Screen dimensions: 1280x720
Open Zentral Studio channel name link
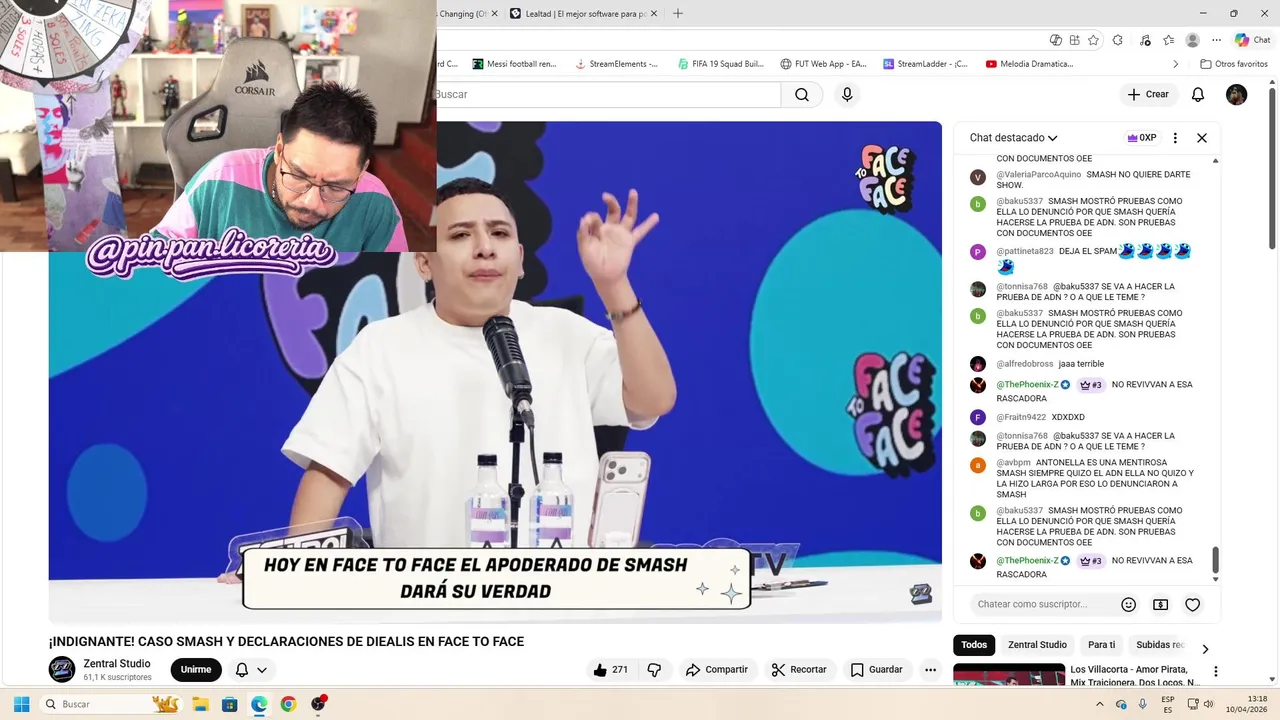(x=117, y=663)
